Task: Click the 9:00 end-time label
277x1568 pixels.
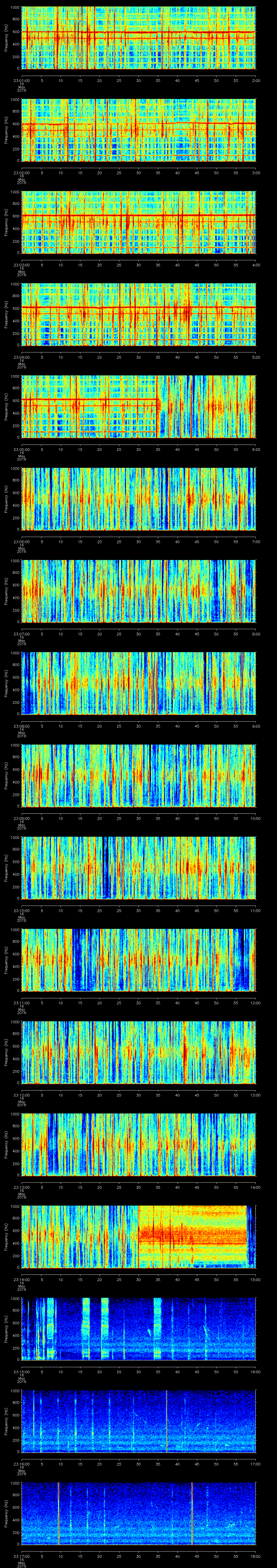Action: point(256,726)
